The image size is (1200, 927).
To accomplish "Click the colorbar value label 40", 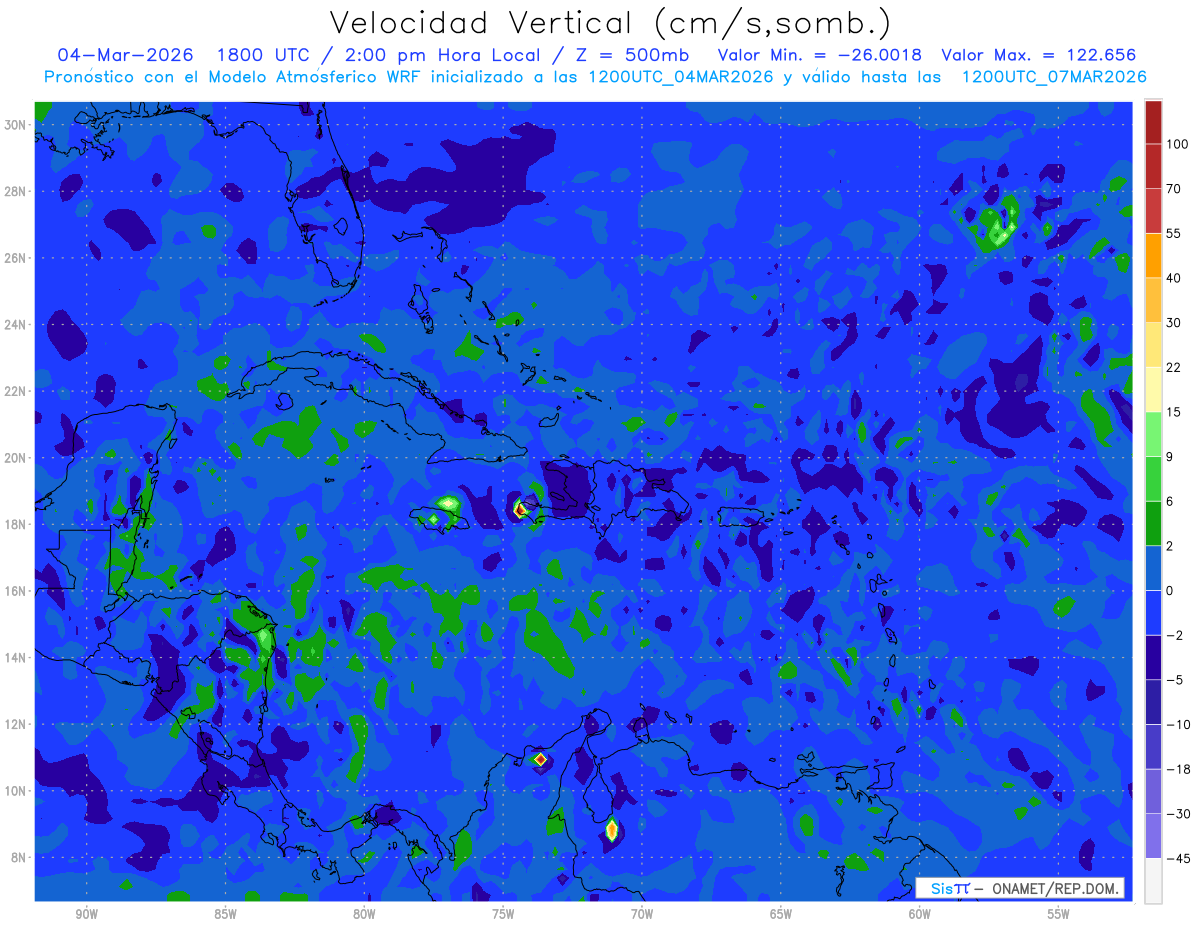I will tap(1174, 278).
